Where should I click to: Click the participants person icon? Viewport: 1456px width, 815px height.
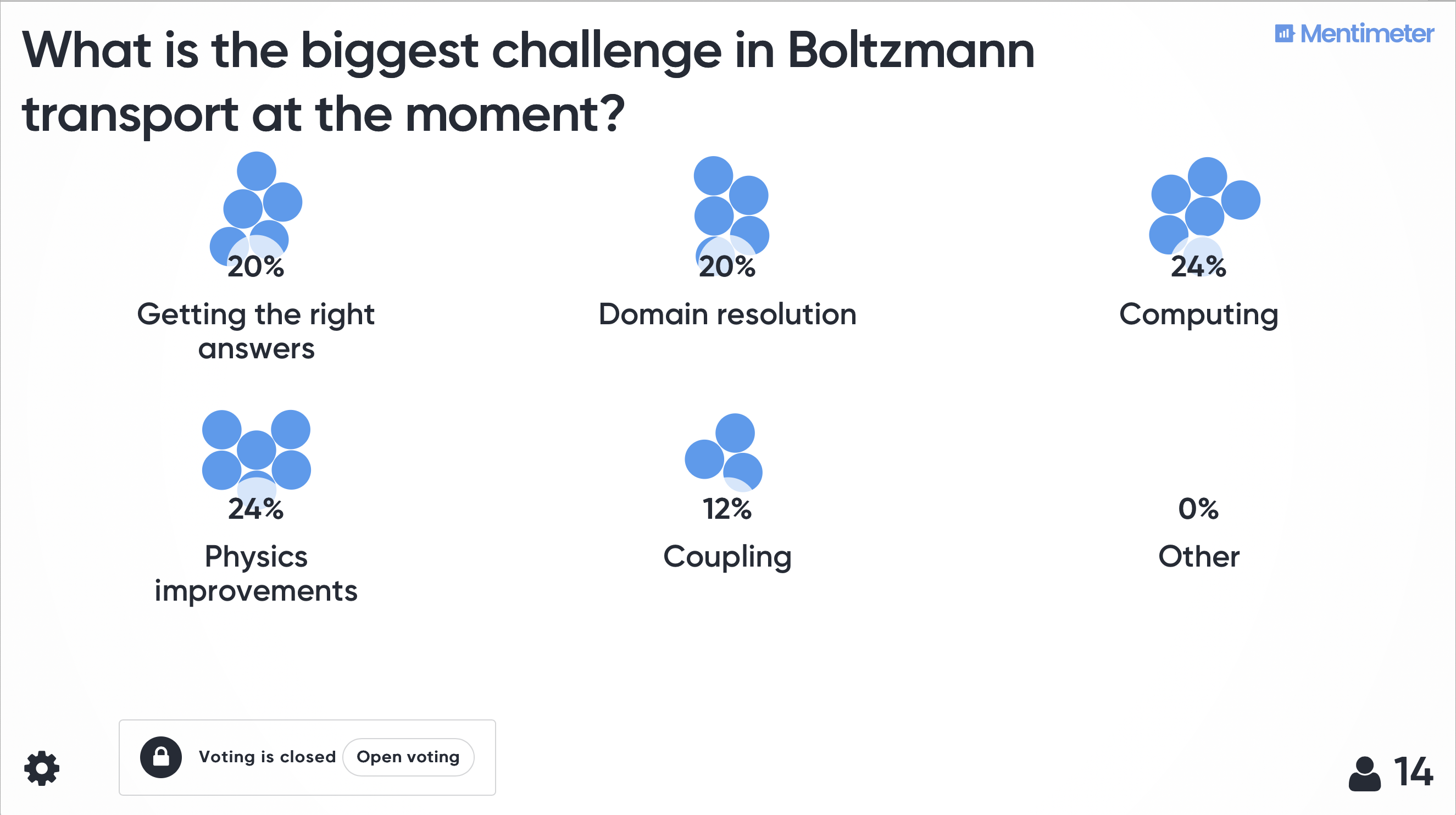(1364, 774)
